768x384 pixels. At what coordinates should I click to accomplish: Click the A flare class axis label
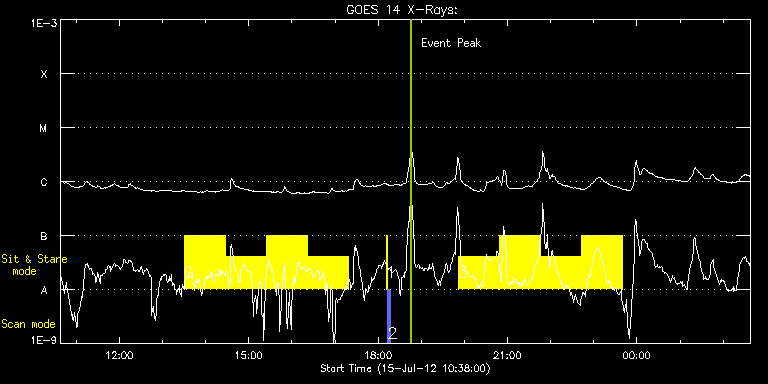(44, 290)
